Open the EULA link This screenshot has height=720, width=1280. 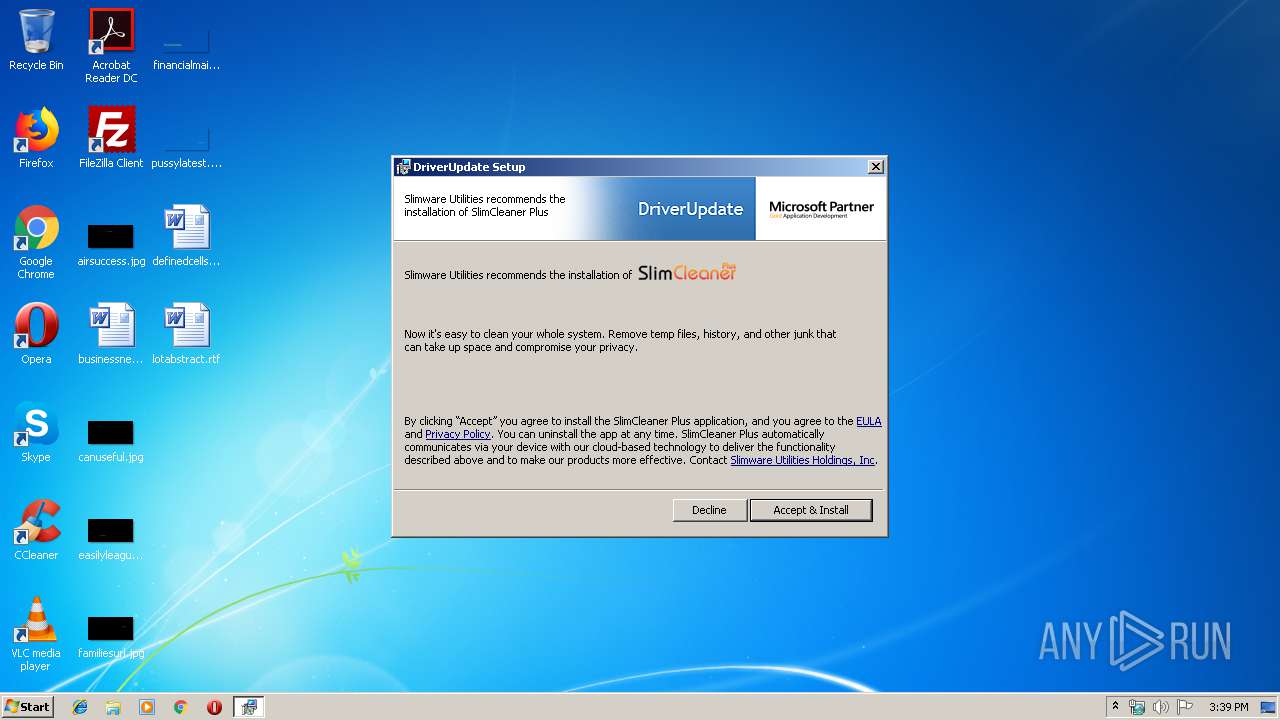869,421
